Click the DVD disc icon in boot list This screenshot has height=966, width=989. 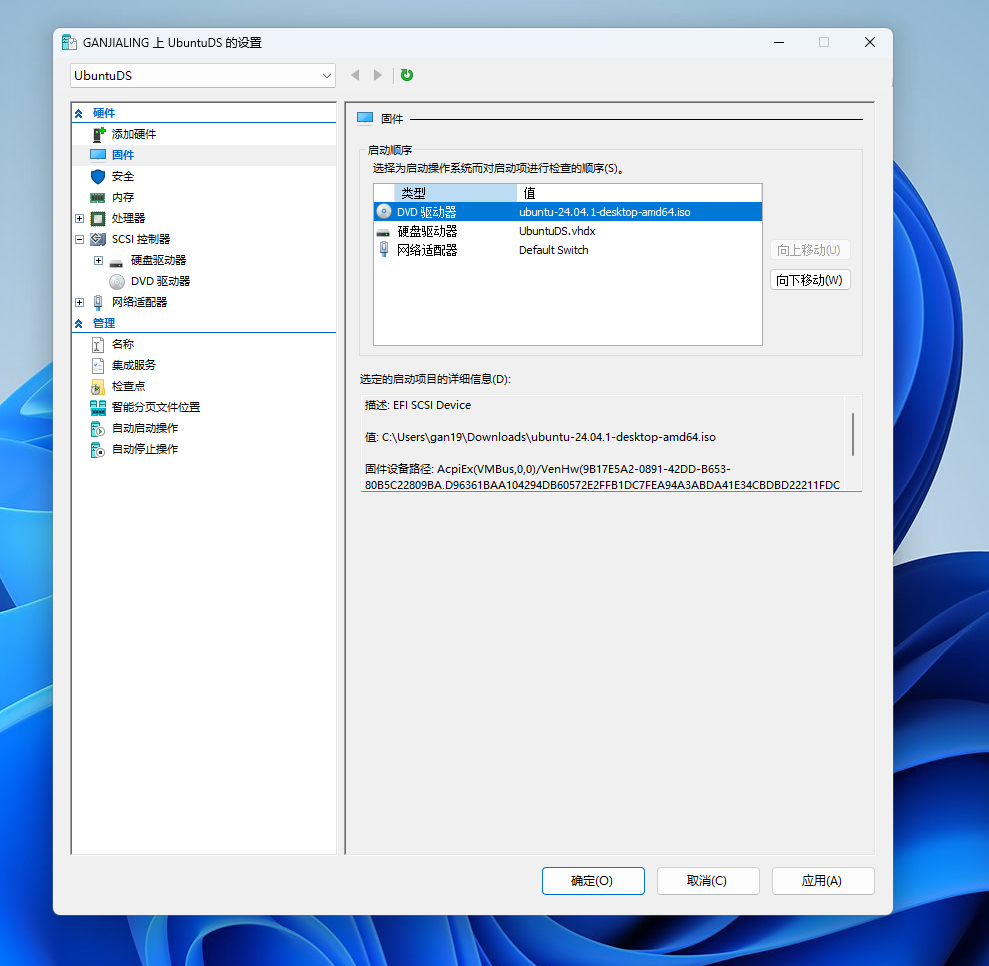tap(383, 211)
